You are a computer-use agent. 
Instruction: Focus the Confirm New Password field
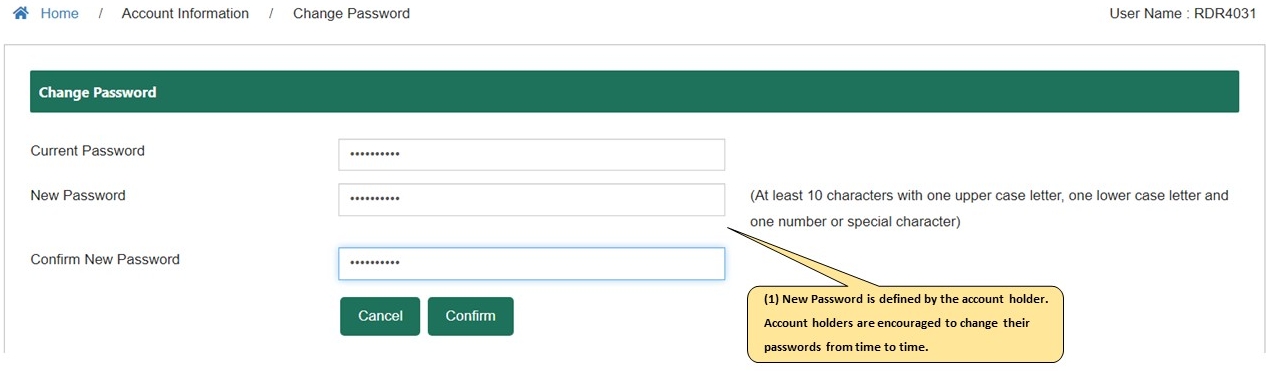pyautogui.click(x=531, y=263)
